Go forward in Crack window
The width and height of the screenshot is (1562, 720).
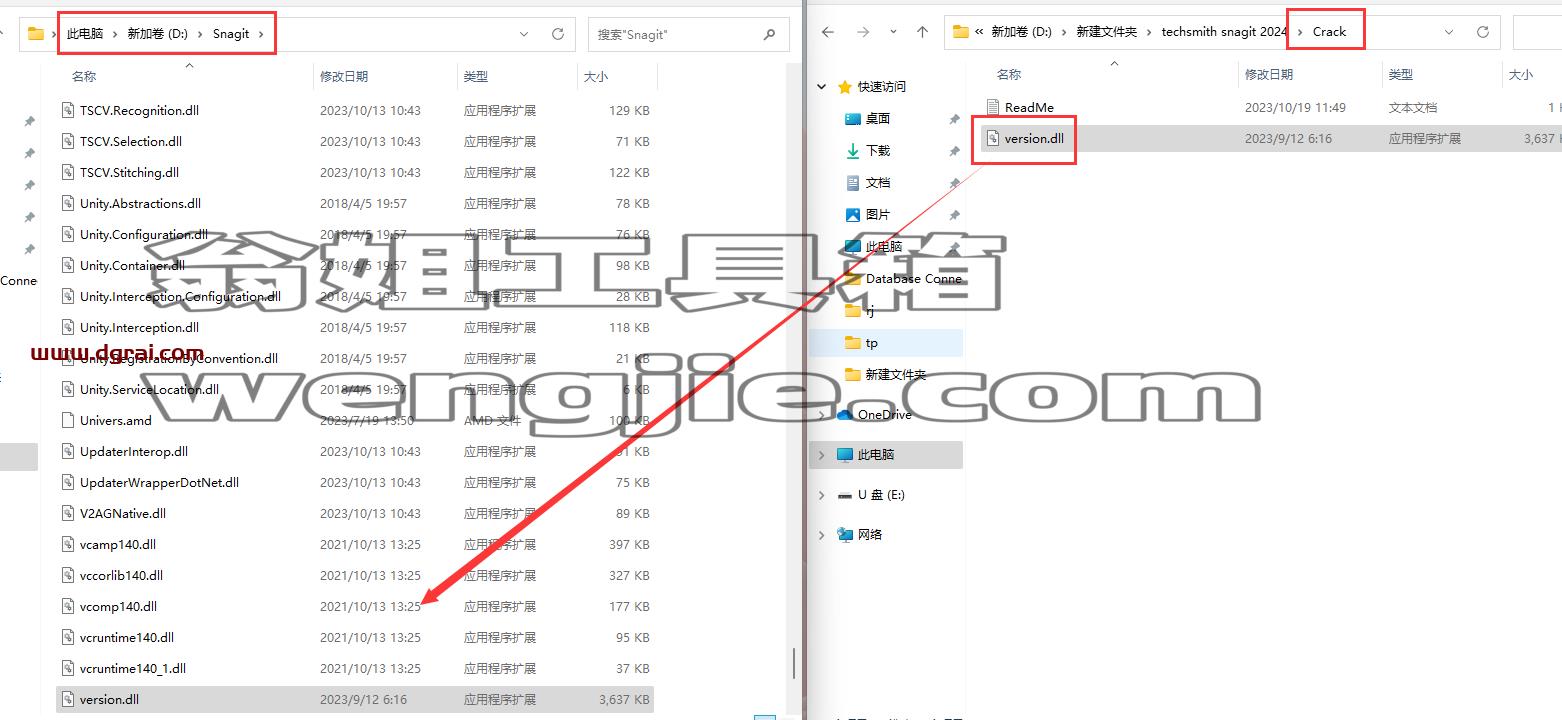[862, 32]
